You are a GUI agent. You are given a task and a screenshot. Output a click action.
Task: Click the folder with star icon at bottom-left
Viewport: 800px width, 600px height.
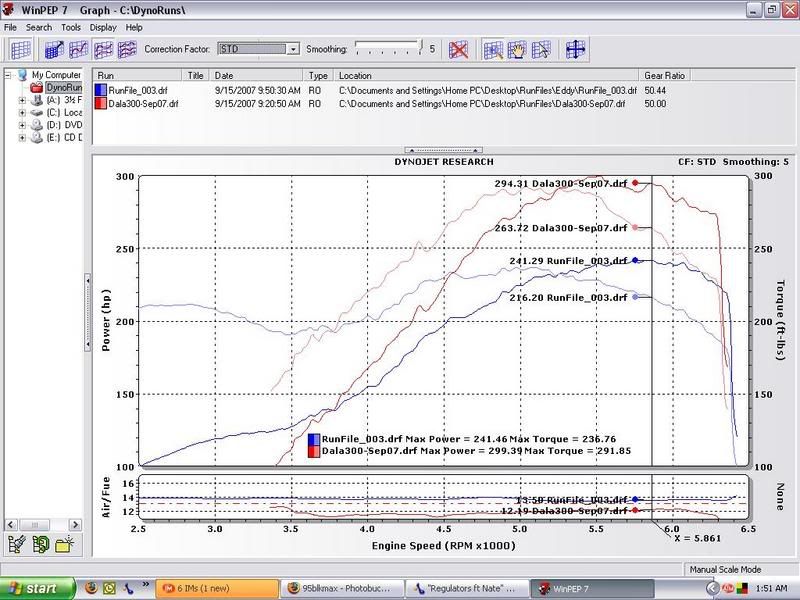pos(65,544)
